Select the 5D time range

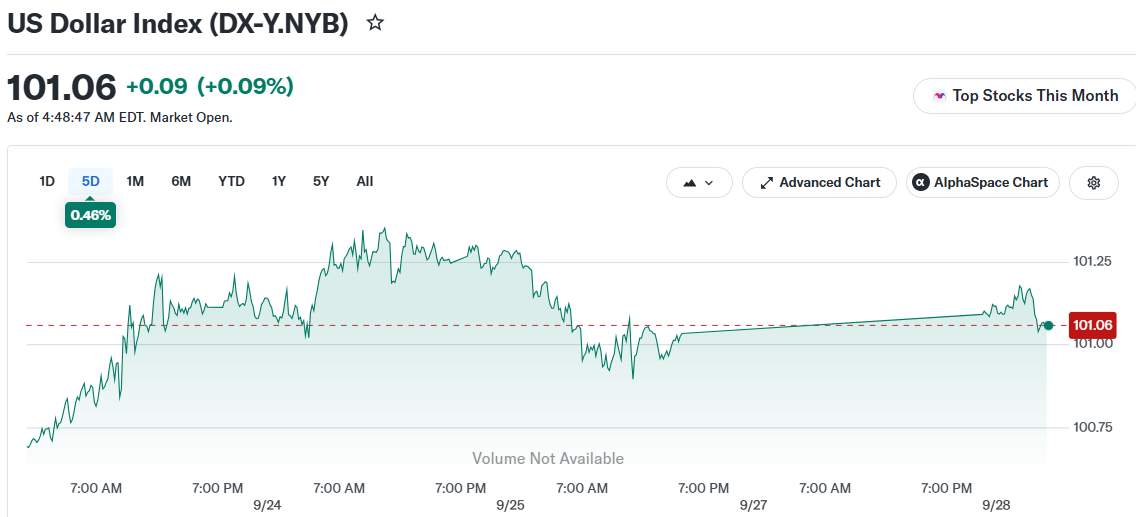click(x=91, y=182)
